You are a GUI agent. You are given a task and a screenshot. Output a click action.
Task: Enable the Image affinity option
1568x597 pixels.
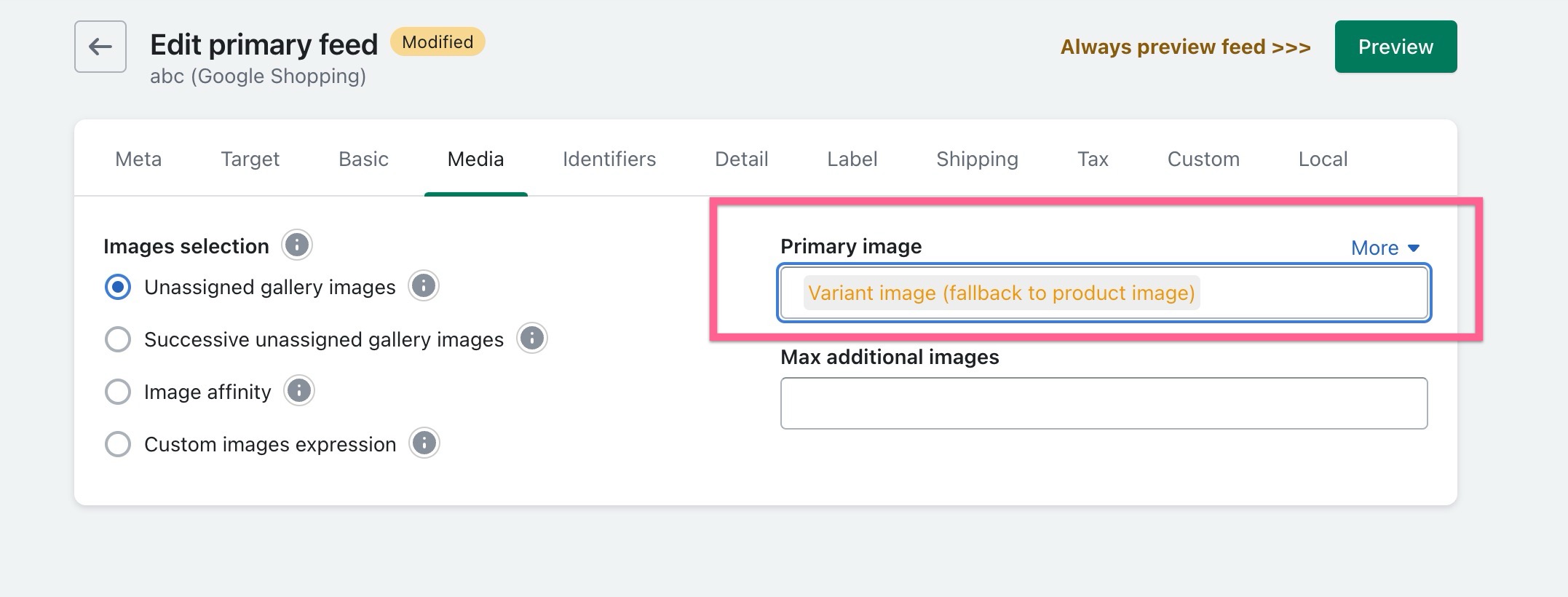[x=118, y=391]
